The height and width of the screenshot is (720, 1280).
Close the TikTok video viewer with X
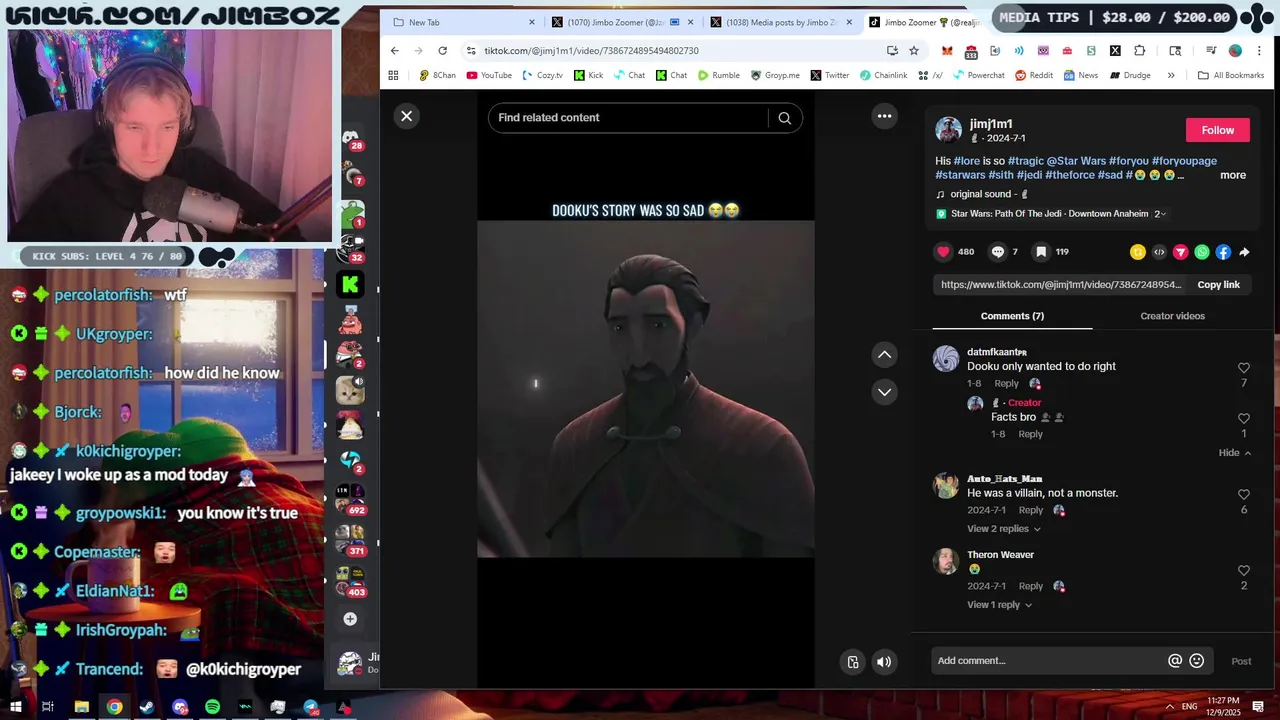point(407,116)
